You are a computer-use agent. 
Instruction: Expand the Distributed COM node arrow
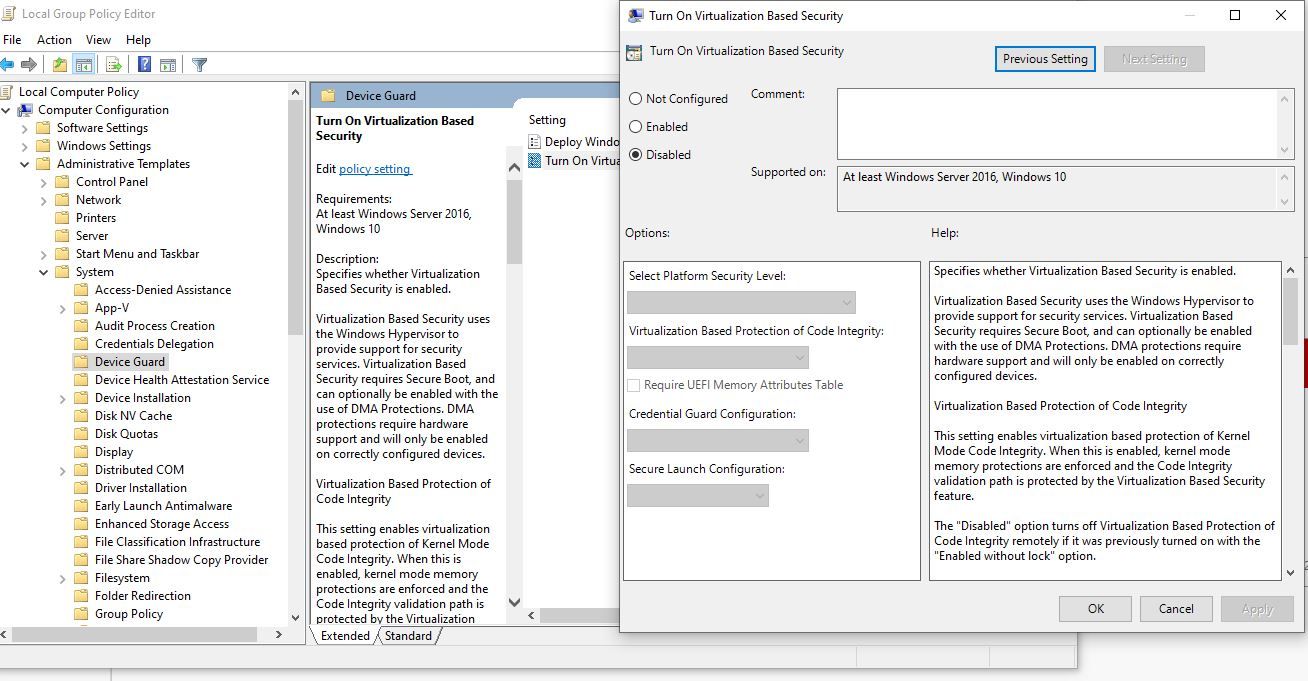tap(63, 470)
